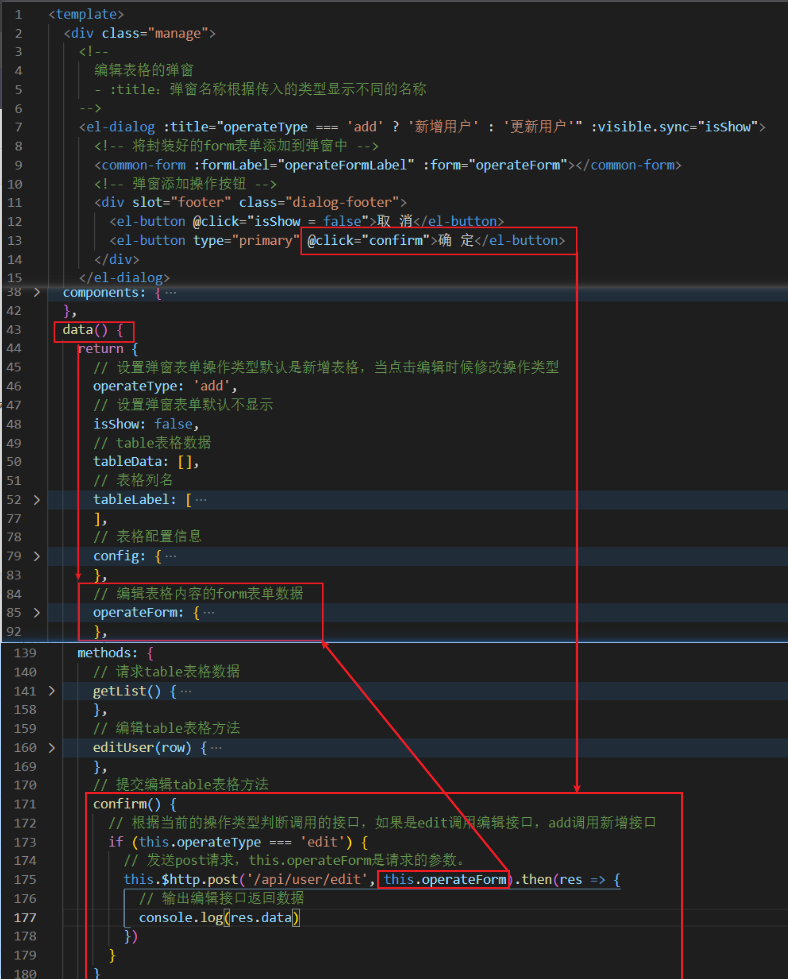Click the '/api/user/edit' string

click(x=308, y=880)
